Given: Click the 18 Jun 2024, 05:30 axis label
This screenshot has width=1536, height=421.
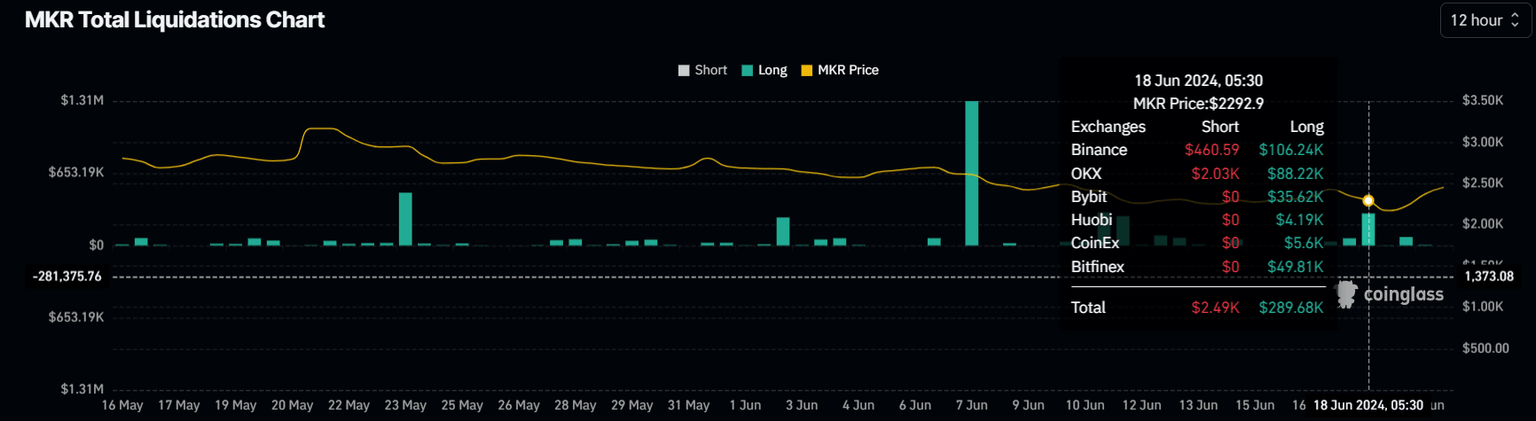Looking at the screenshot, I should (1368, 405).
